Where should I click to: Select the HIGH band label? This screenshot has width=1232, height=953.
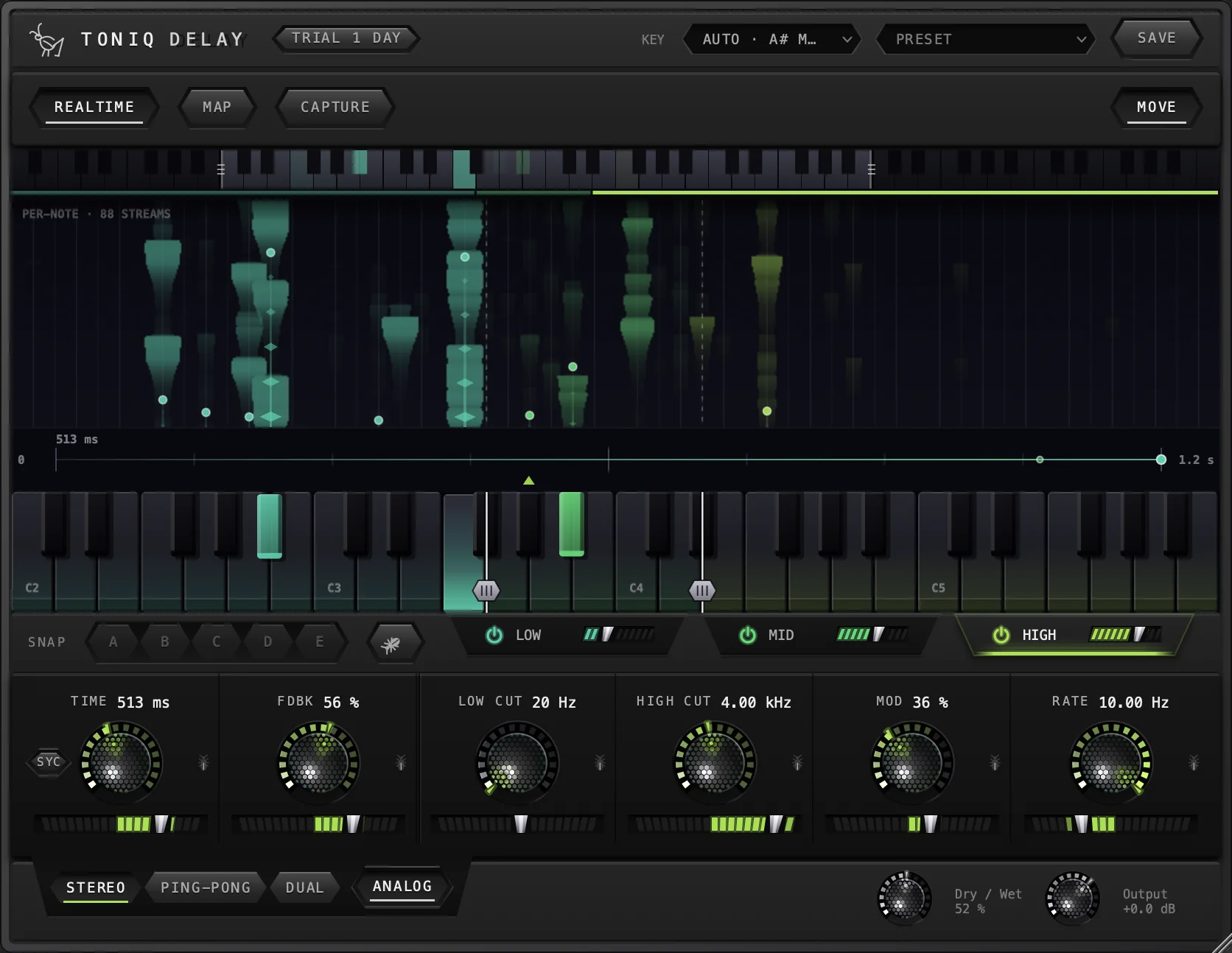pyautogui.click(x=1039, y=635)
